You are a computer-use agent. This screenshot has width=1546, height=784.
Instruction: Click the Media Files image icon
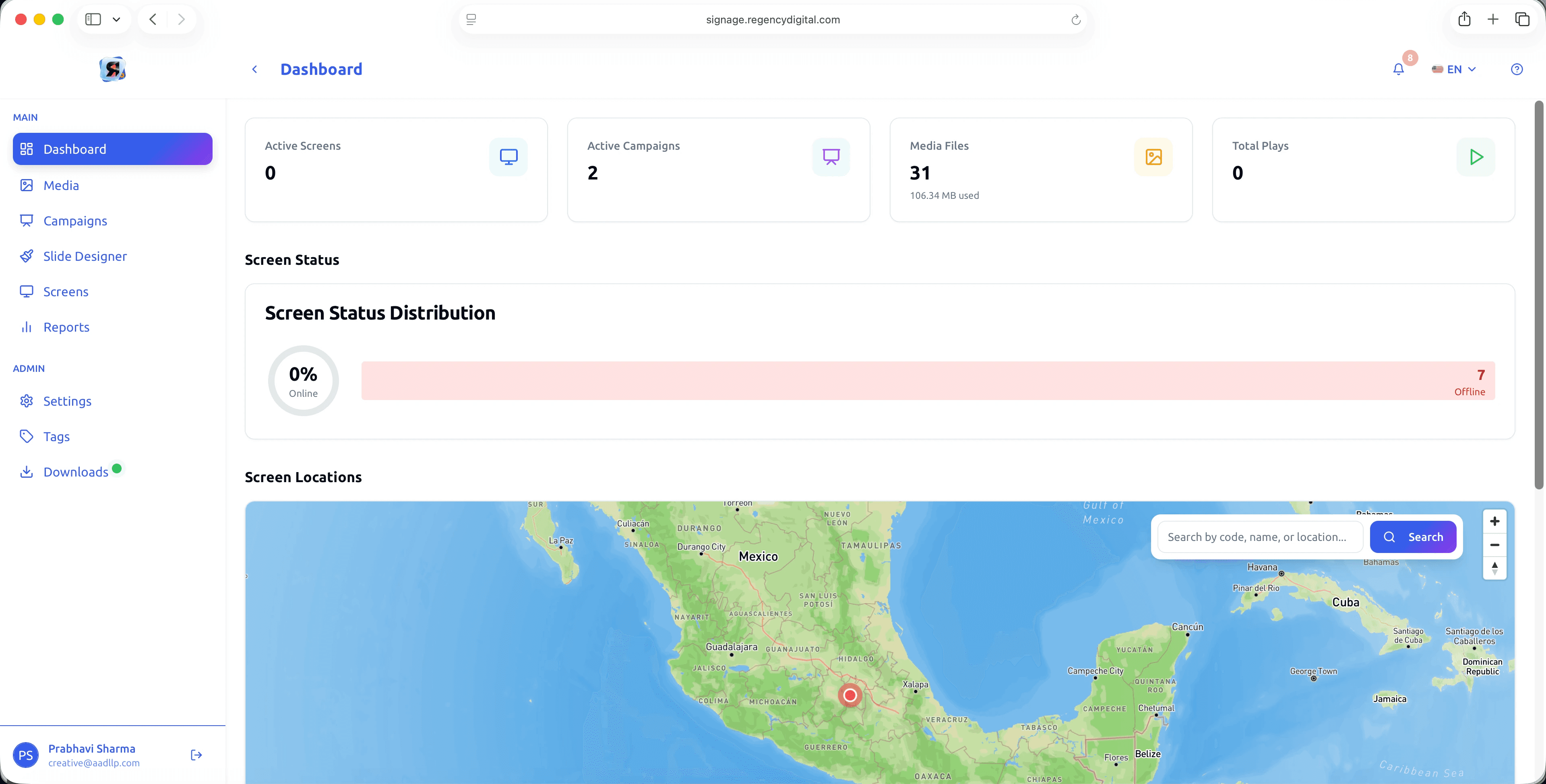point(1153,157)
